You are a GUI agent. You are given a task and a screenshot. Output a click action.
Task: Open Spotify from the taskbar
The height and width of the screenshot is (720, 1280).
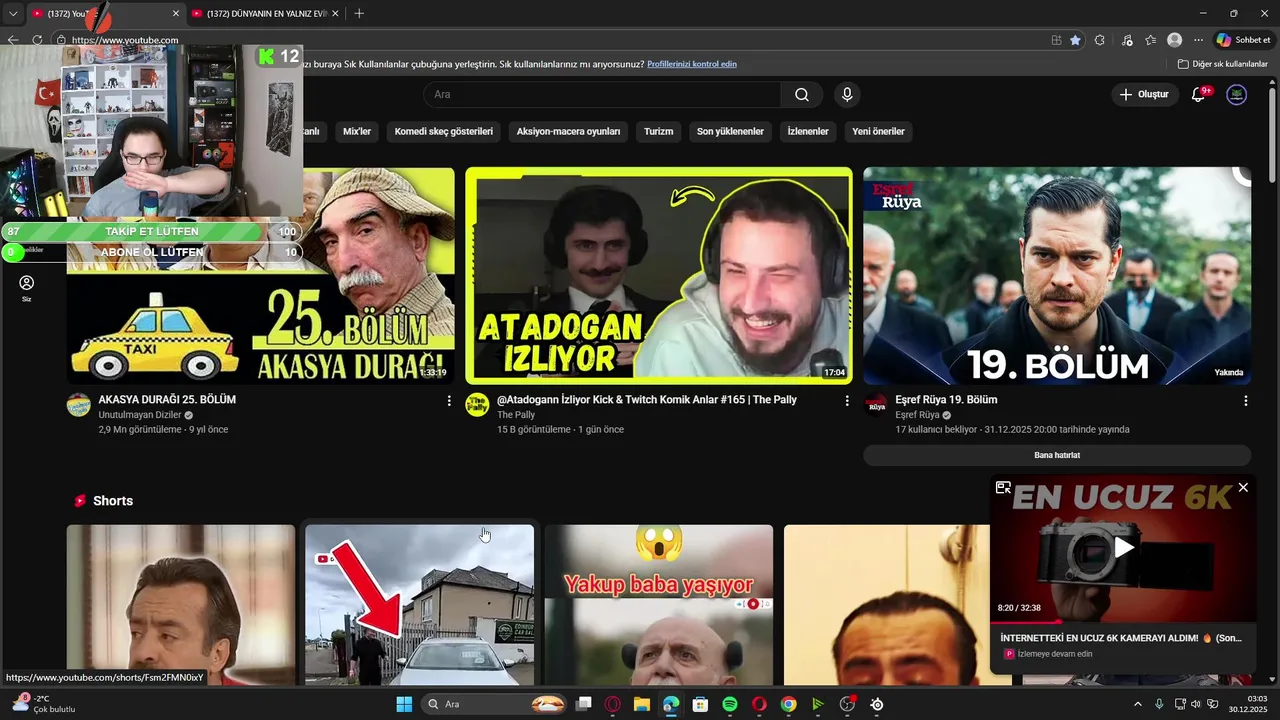point(730,704)
